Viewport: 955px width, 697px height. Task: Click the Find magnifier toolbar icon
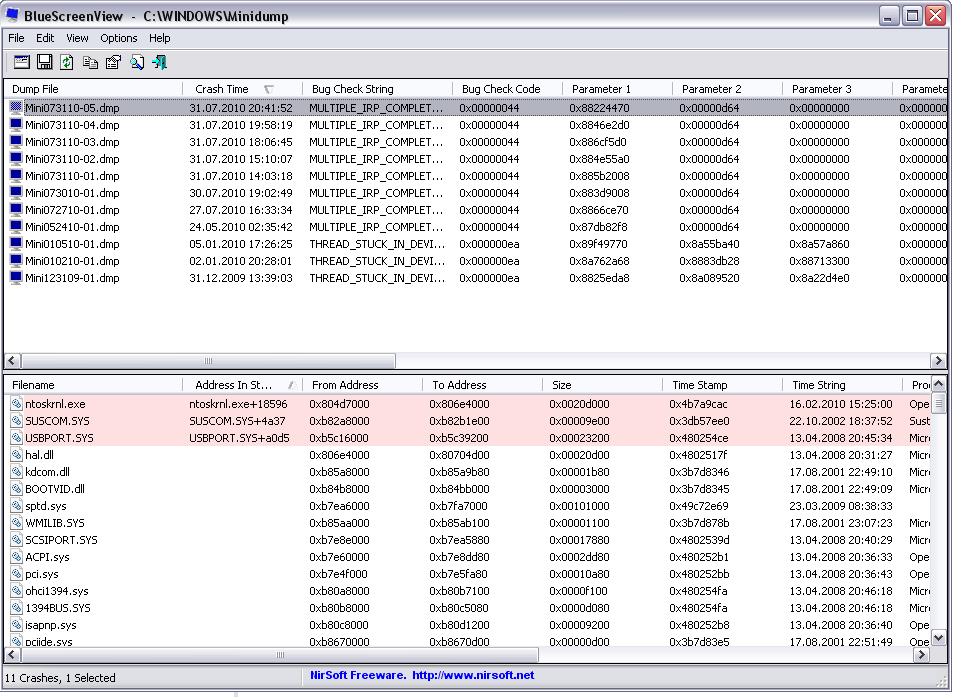click(x=136, y=62)
